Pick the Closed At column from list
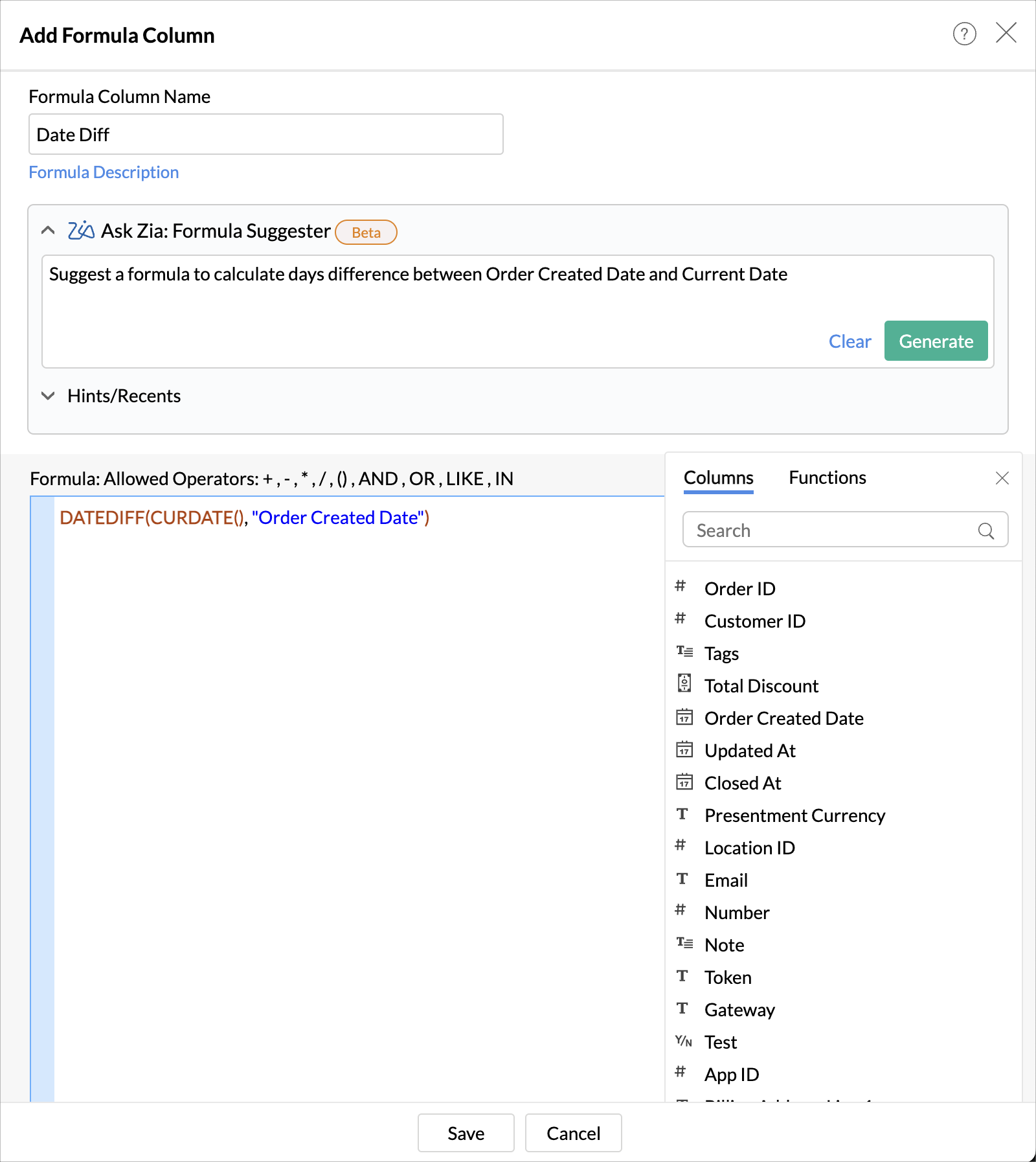 coord(743,783)
